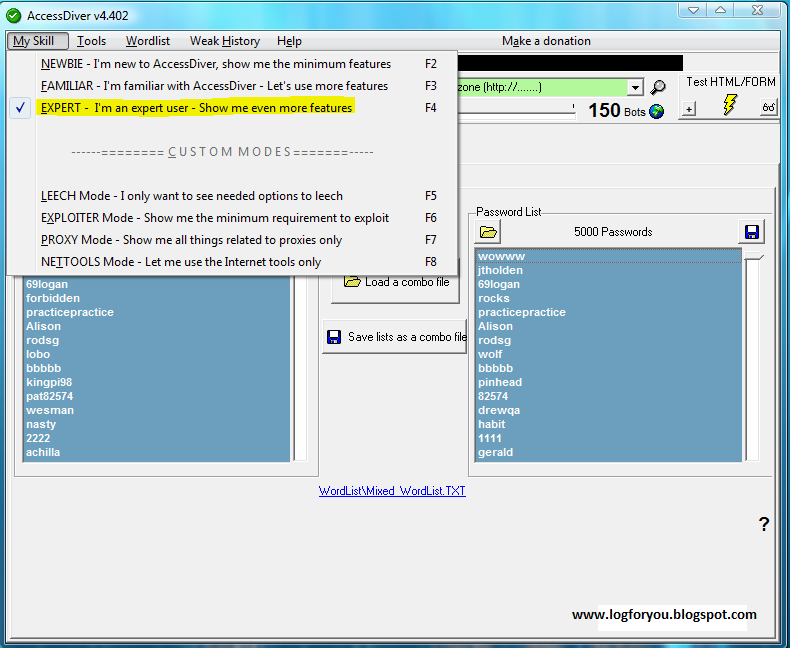Click the password list scrollbar

[x=752, y=355]
